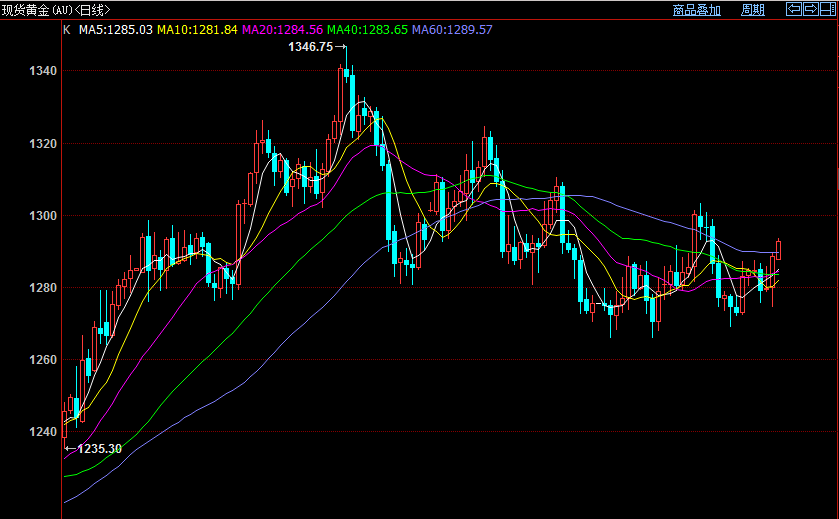Click the 1300 price axis label
Screen dimensions: 839x519
tap(43, 216)
